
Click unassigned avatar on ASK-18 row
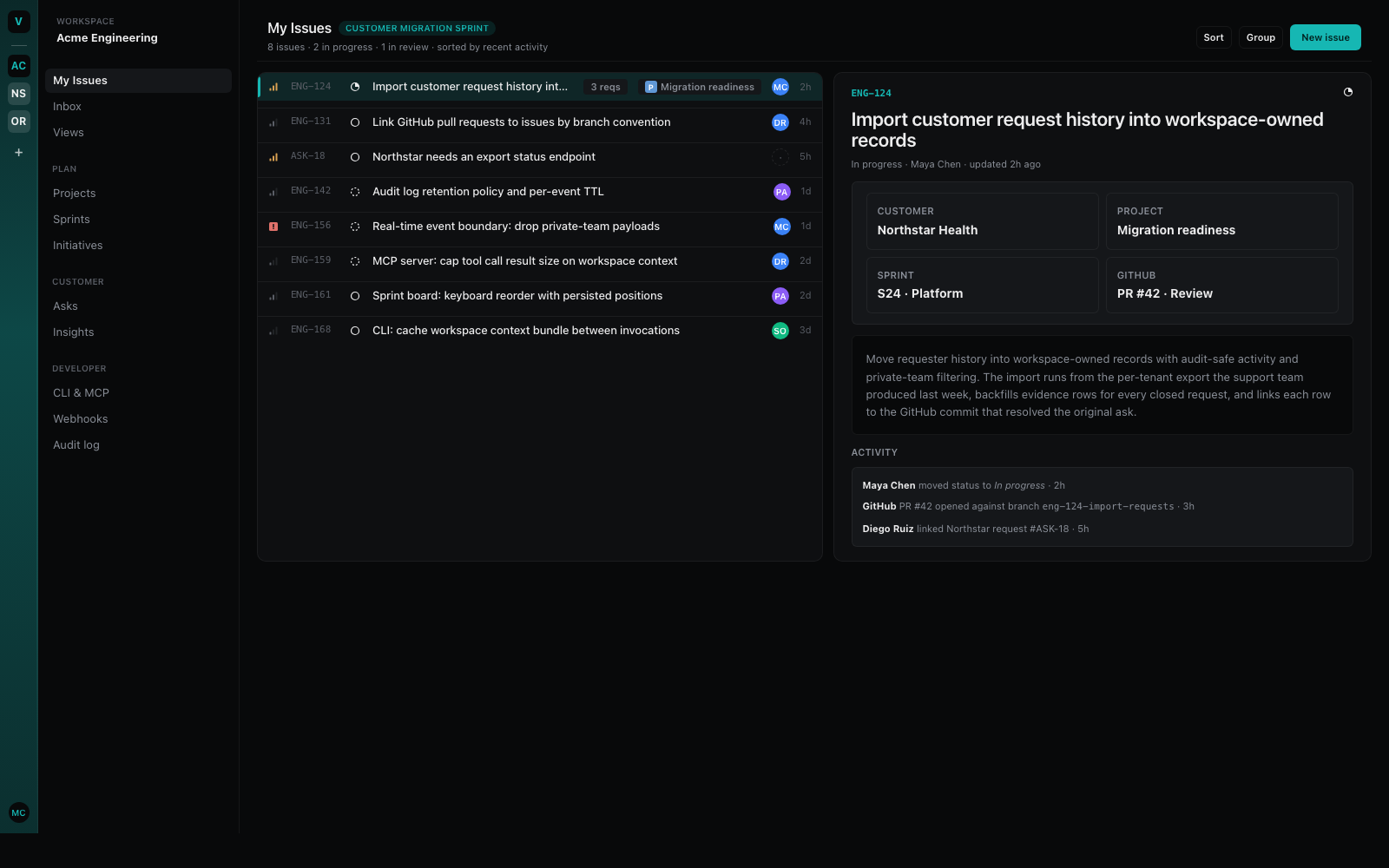780,157
